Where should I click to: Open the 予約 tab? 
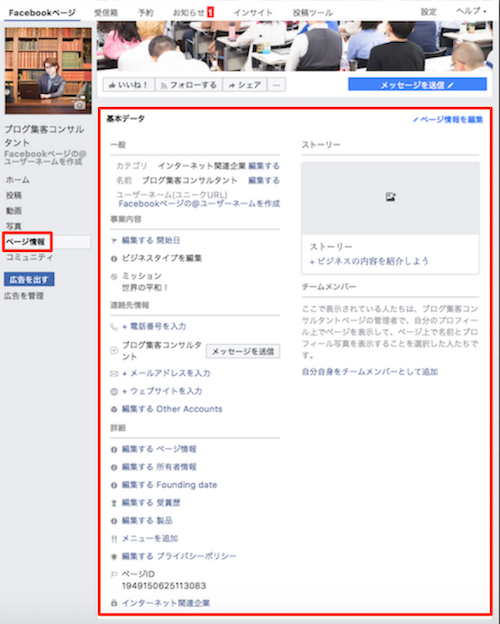pos(146,12)
